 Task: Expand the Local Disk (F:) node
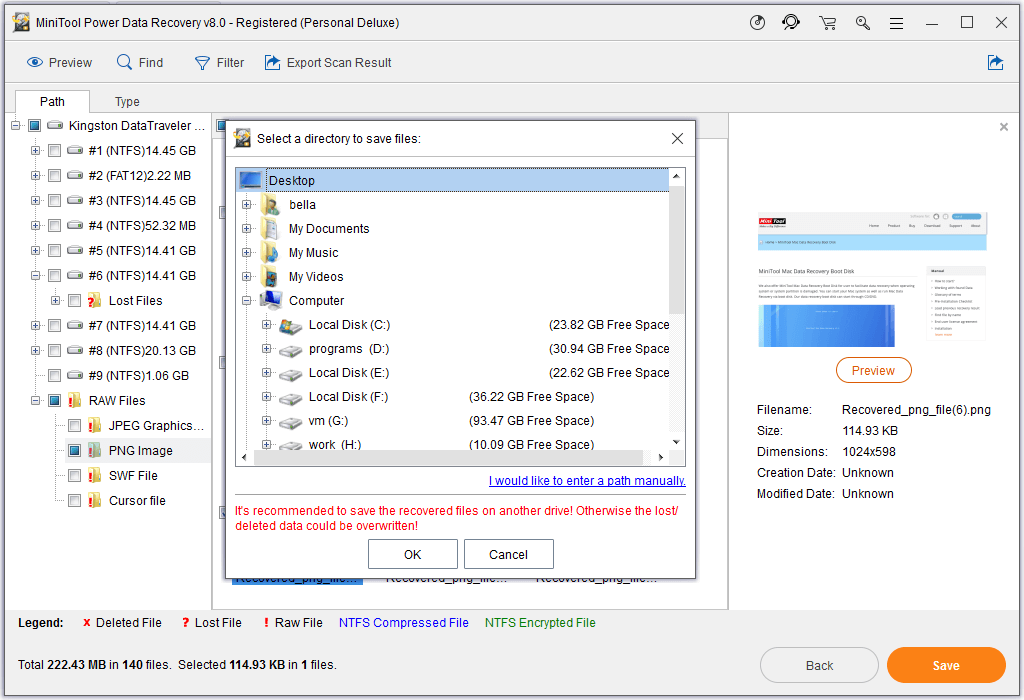[x=266, y=396]
